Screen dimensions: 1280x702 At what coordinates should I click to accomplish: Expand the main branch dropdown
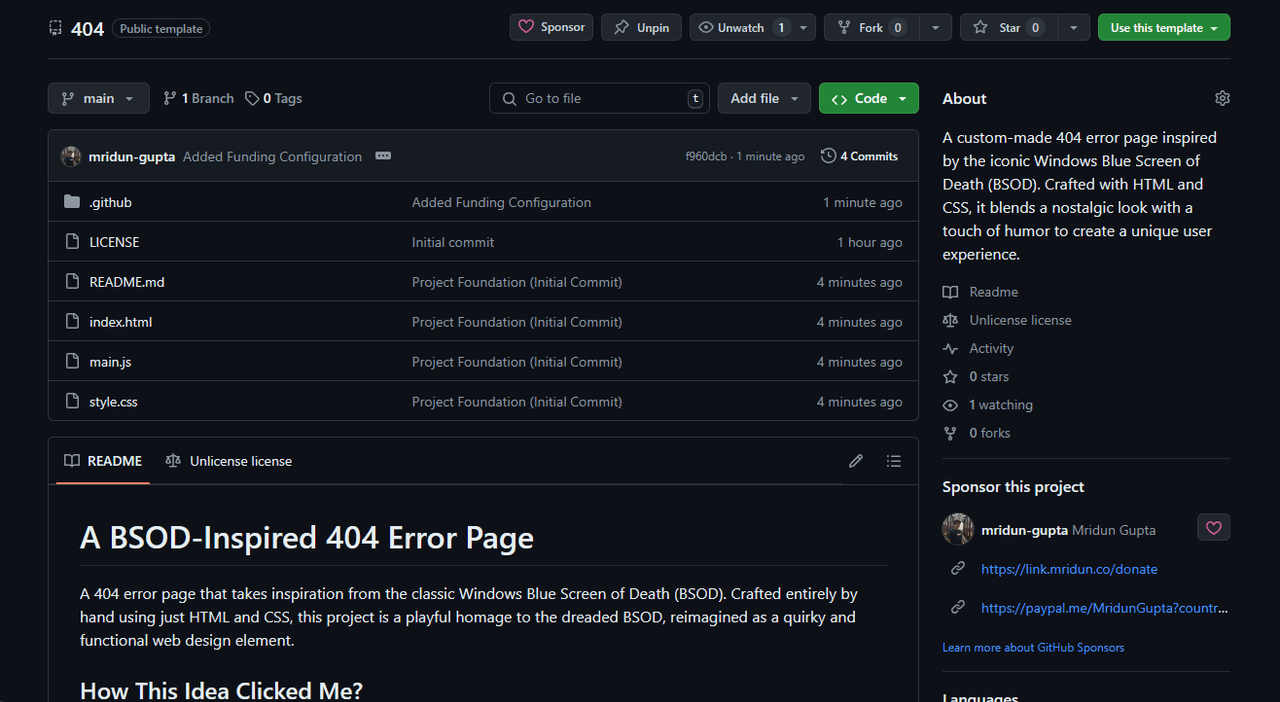click(x=98, y=98)
